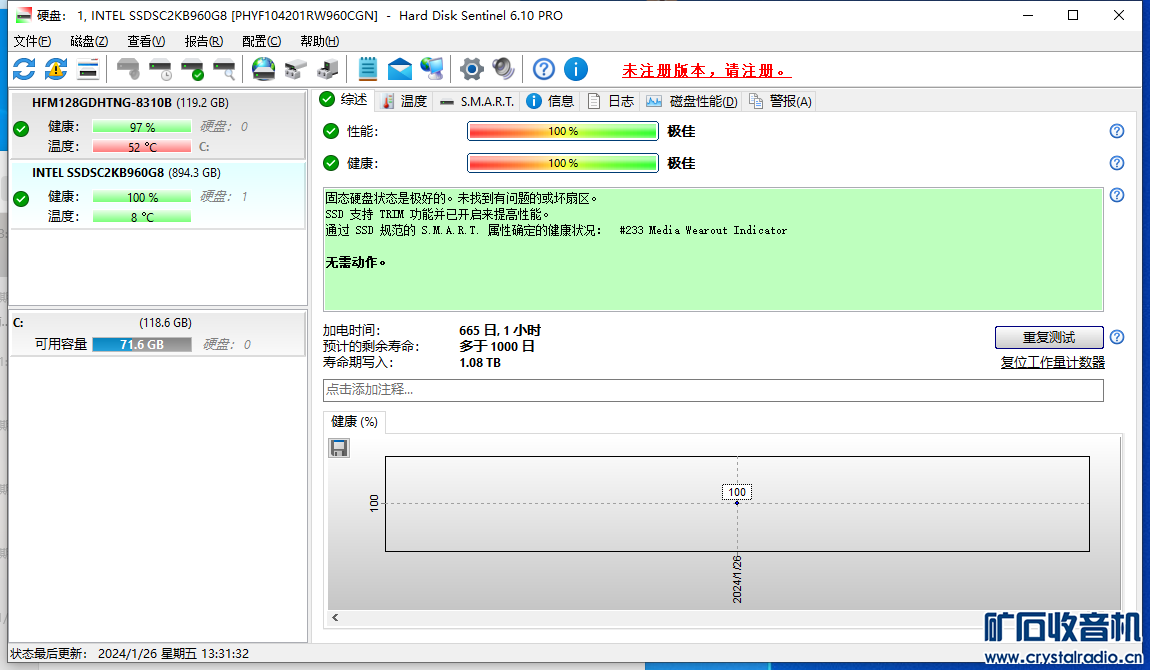Click the 复位工作量计数器 reset counter link

1052,363
